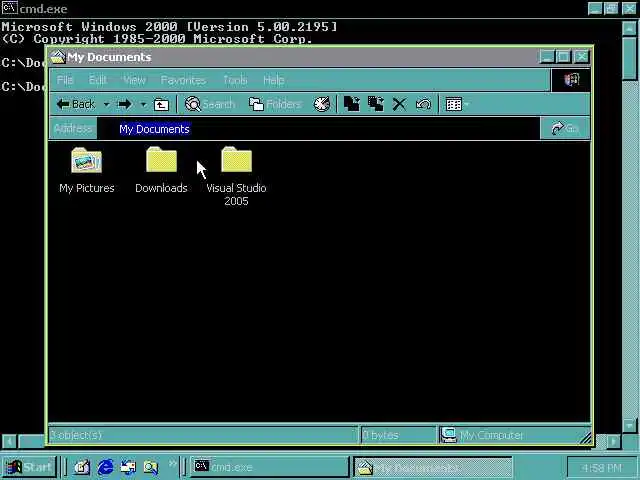Screen dimensions: 640x480
Task: Click cmd.exe scrollbar down arrow
Action: point(629,425)
